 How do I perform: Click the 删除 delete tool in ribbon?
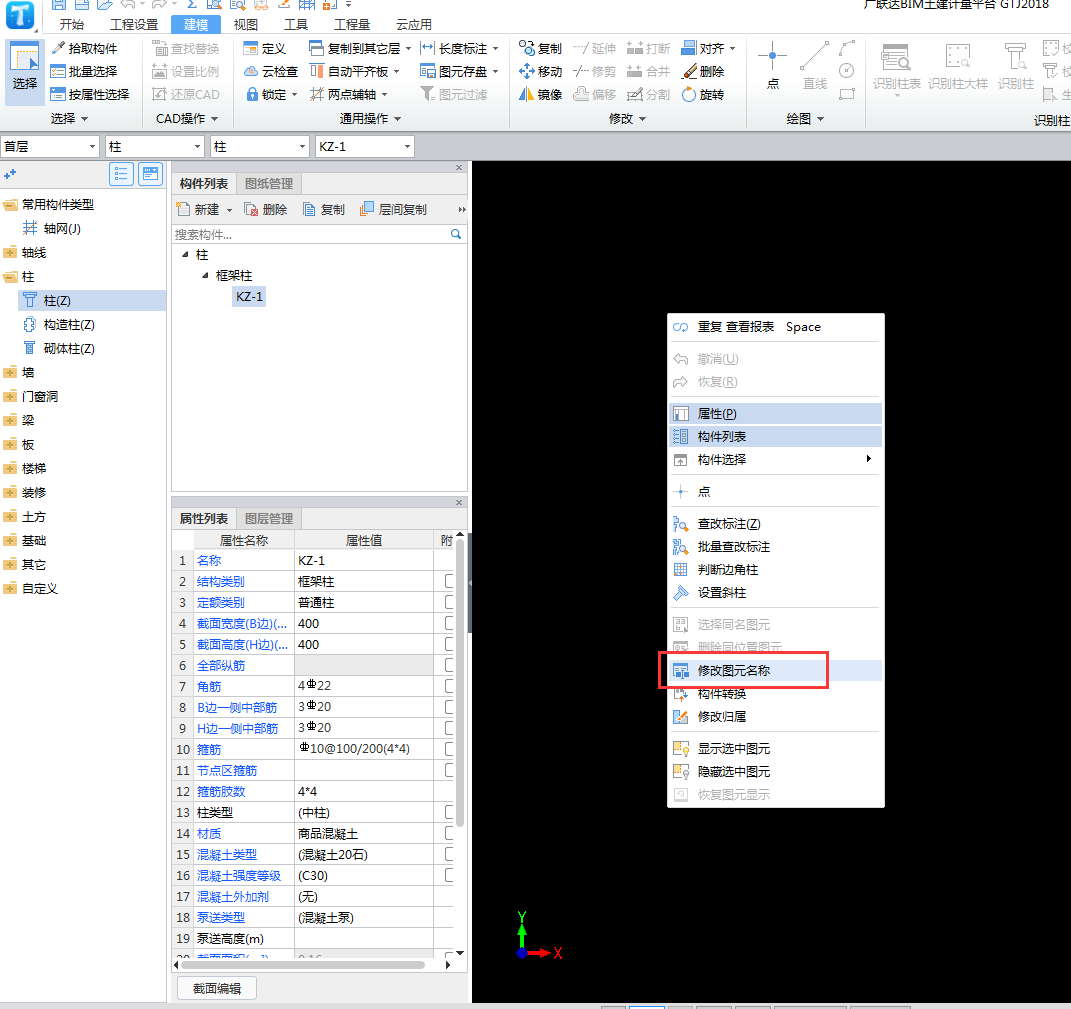[x=704, y=72]
